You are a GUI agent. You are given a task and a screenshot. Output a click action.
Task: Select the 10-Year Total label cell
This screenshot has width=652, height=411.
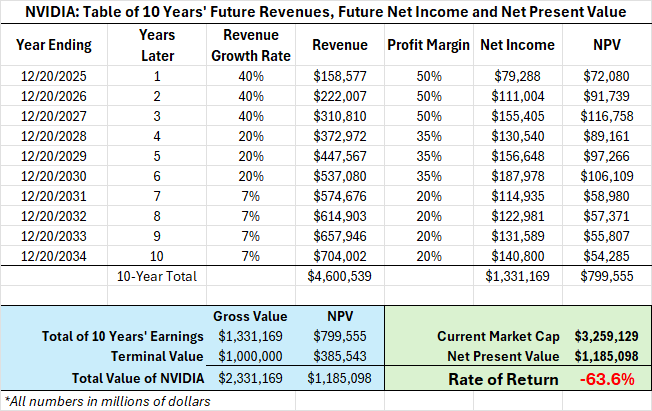157,276
